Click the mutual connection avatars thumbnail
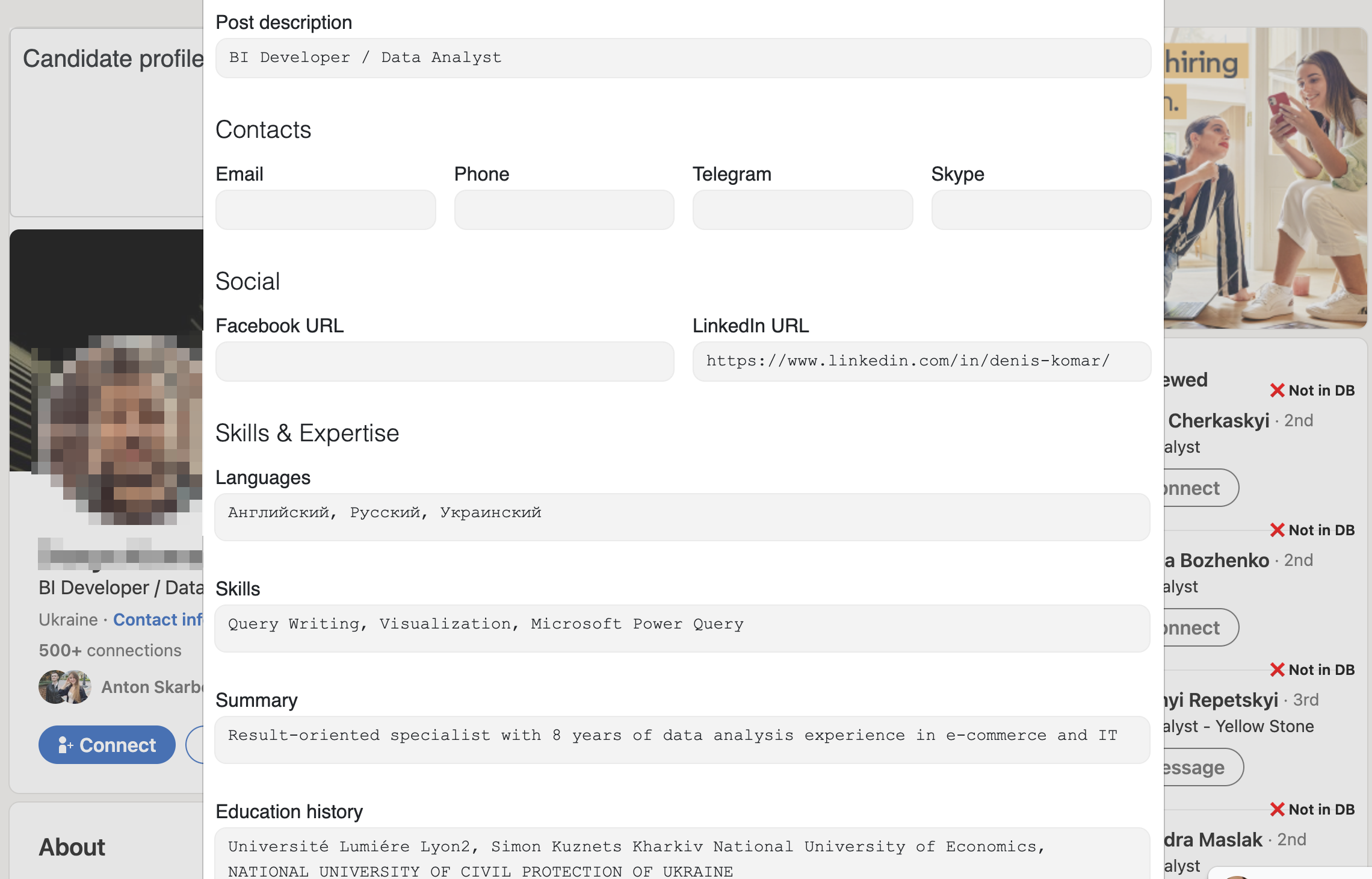The width and height of the screenshot is (1372, 879). point(65,687)
